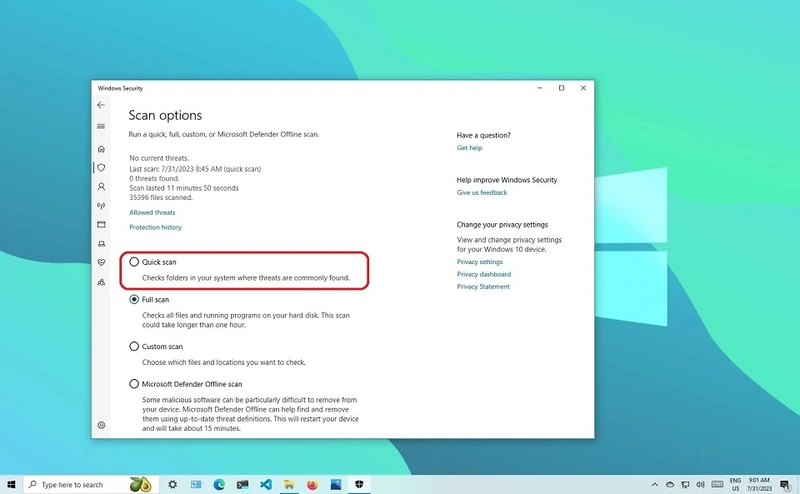Screen dimensions: 800x494
Task: Click 'No current threats.' text
Action: coord(159,158)
